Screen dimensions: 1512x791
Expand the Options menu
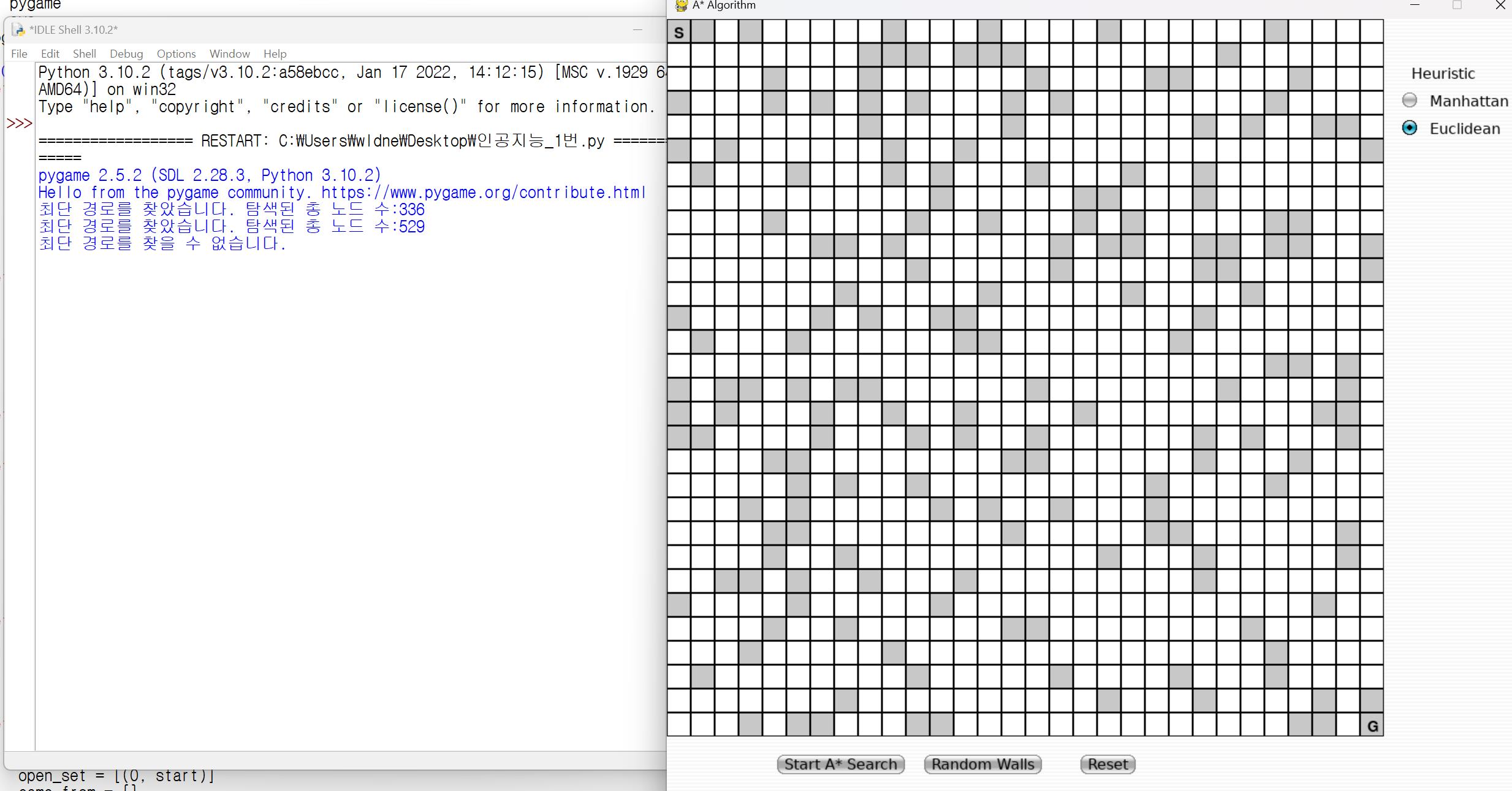pos(176,54)
